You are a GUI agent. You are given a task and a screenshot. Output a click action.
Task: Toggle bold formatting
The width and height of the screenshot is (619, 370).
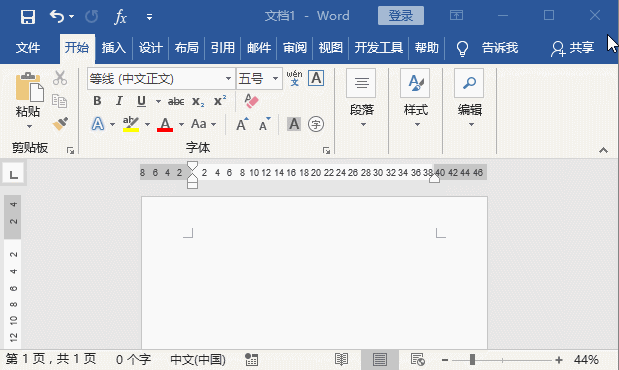(97, 101)
